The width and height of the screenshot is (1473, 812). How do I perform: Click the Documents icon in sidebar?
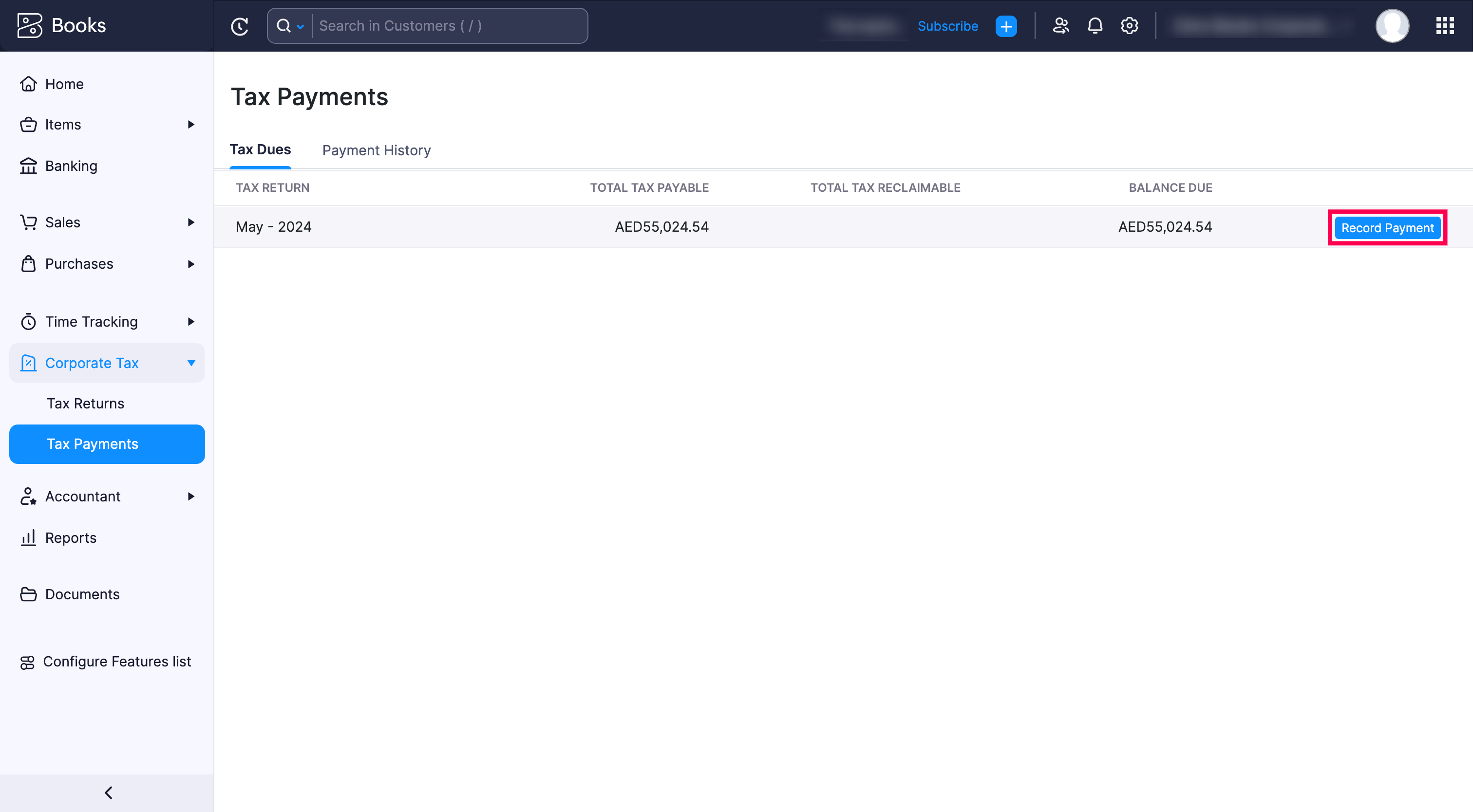[28, 593]
